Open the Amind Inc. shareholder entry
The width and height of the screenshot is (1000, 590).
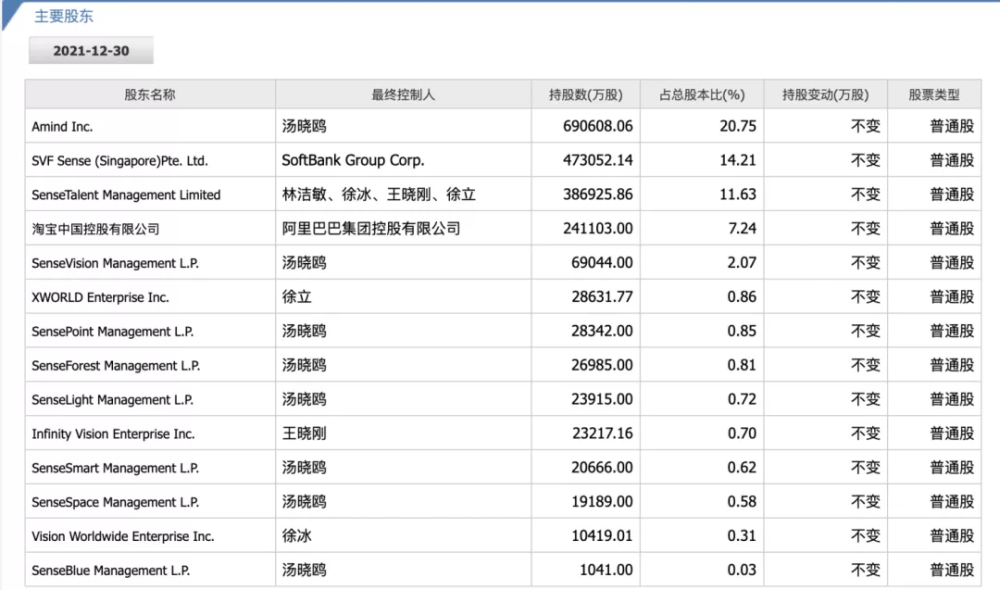coord(62,126)
